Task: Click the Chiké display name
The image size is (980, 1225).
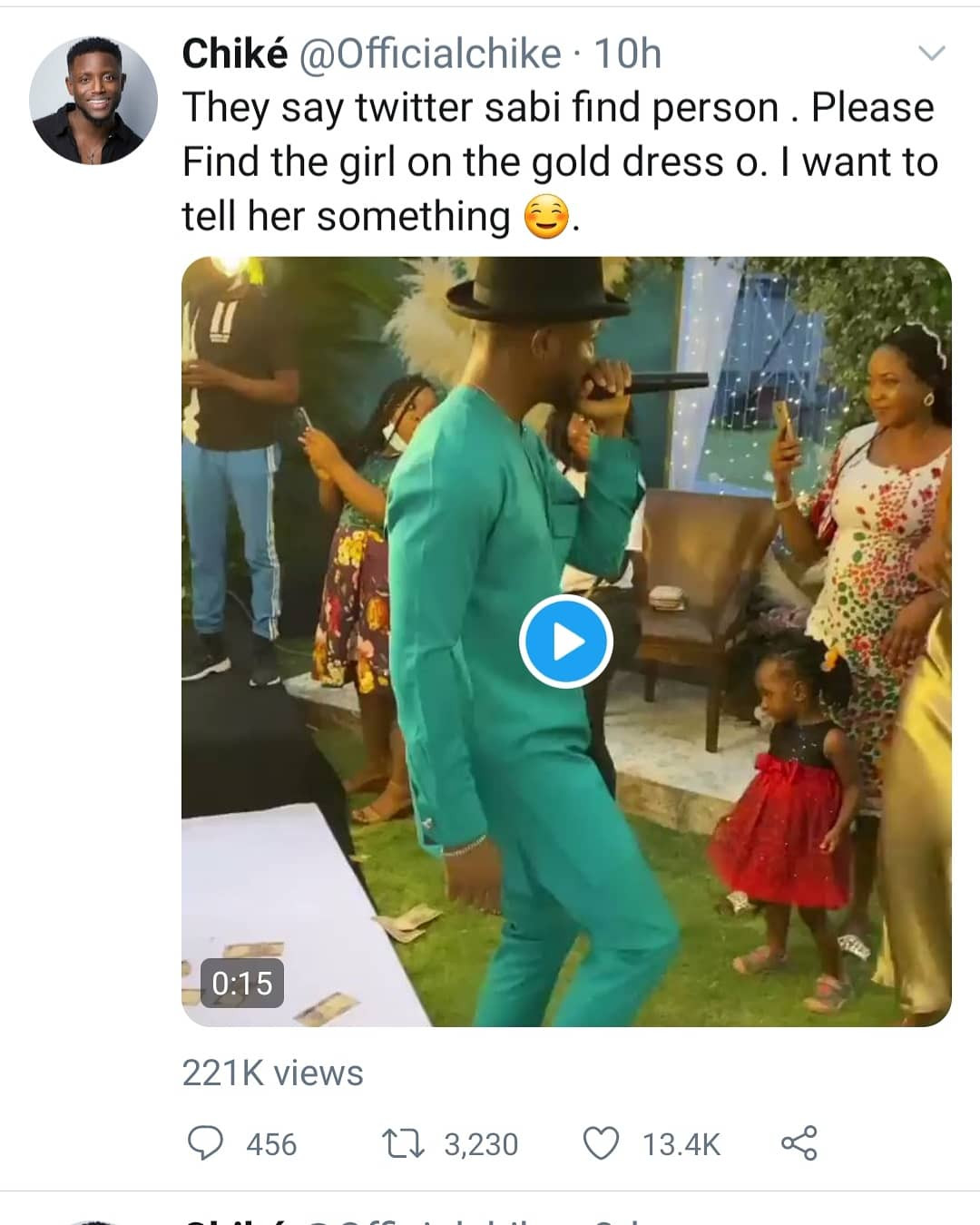Action: click(235, 54)
